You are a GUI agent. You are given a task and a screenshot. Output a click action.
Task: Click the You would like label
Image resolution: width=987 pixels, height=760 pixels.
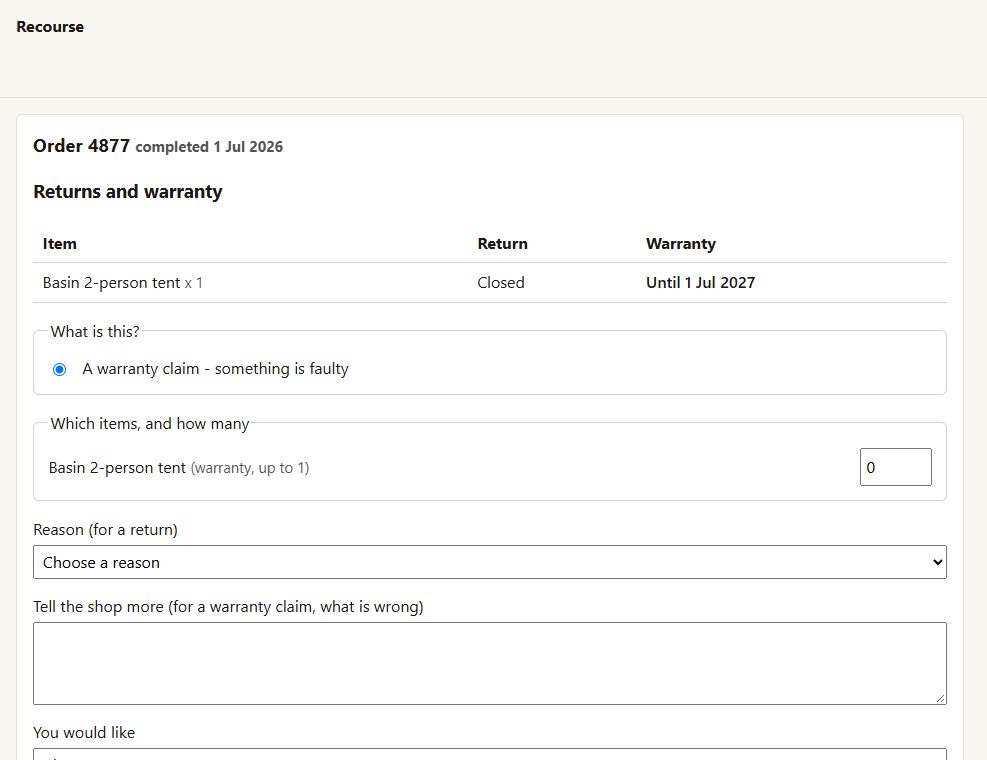pyautogui.click(x=84, y=732)
